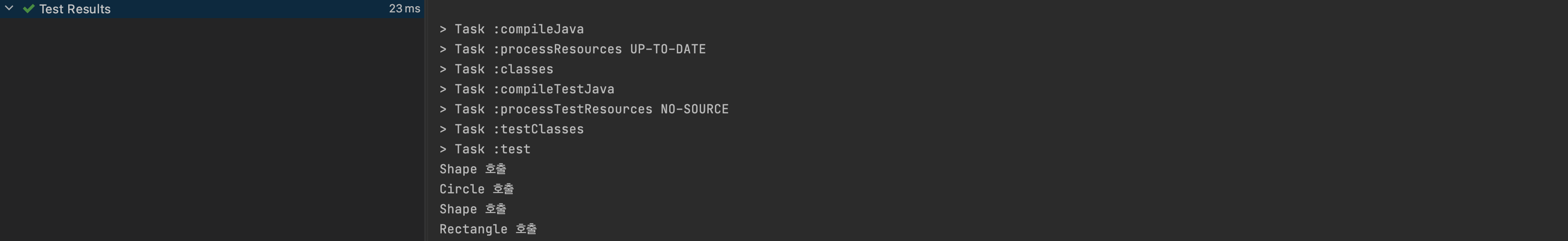1568x241 pixels.
Task: Click the "Rectangle 호출" output line
Action: coord(488,230)
